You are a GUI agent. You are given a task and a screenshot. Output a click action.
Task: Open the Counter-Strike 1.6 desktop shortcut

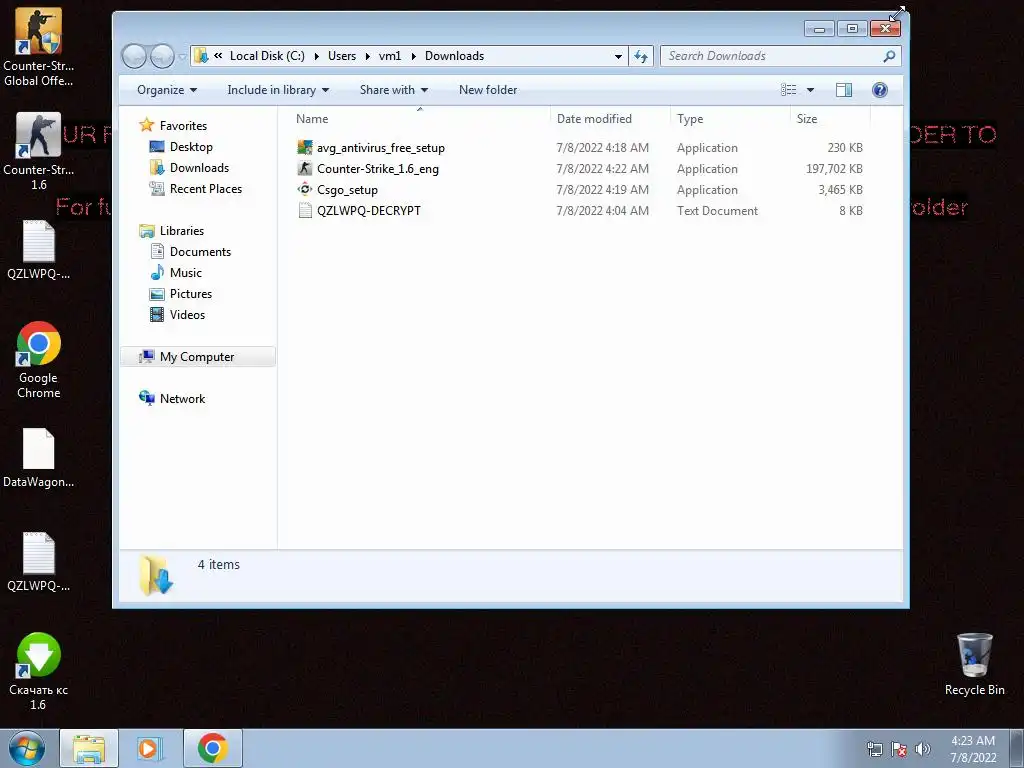coord(39,151)
